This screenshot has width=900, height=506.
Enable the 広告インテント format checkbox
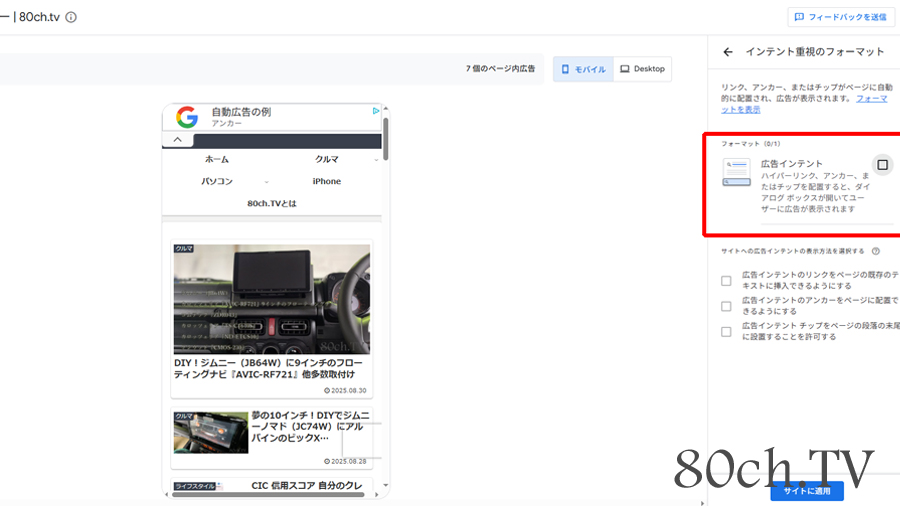pyautogui.click(x=882, y=165)
